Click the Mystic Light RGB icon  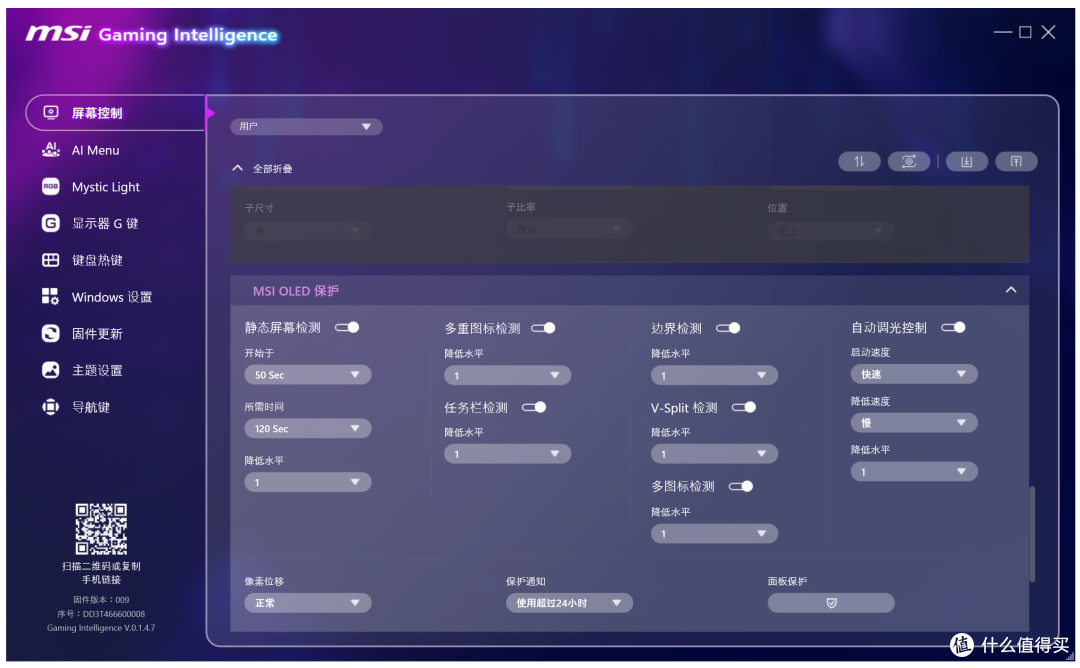pos(50,186)
